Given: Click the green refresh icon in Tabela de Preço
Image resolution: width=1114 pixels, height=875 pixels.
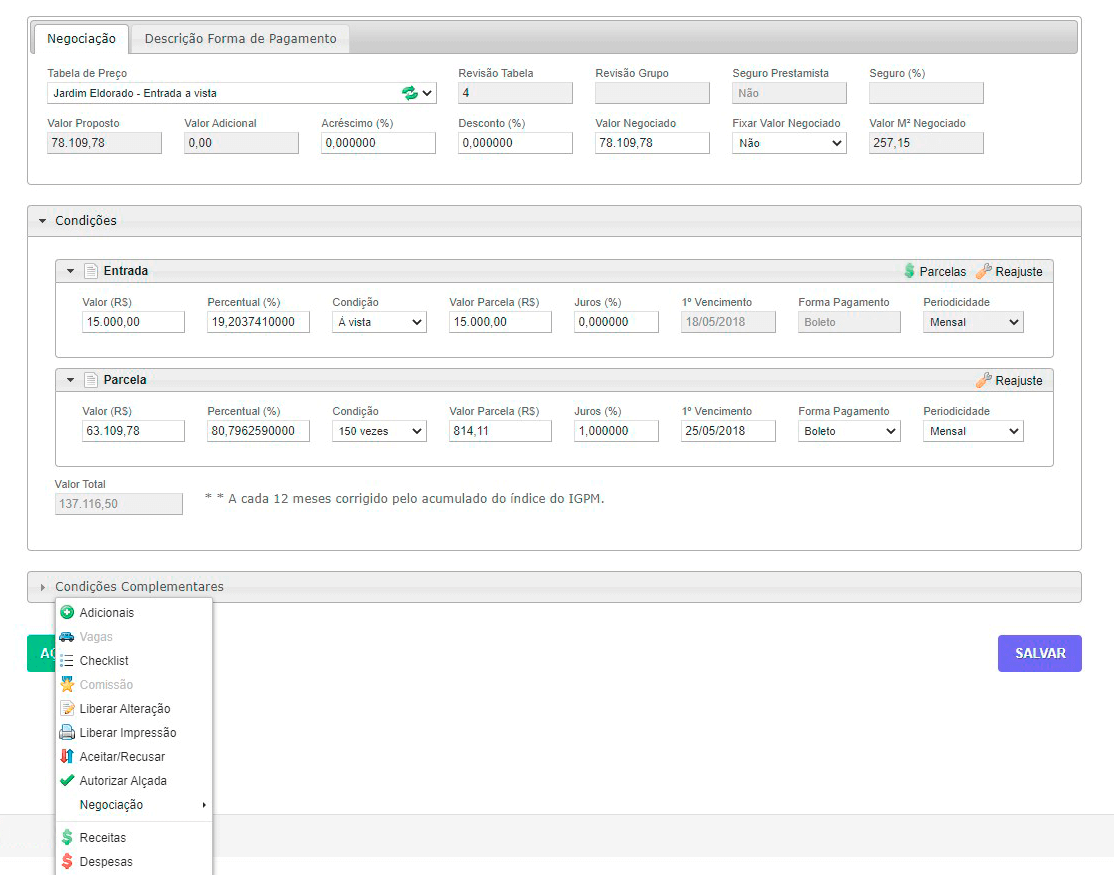Looking at the screenshot, I should pyautogui.click(x=410, y=93).
